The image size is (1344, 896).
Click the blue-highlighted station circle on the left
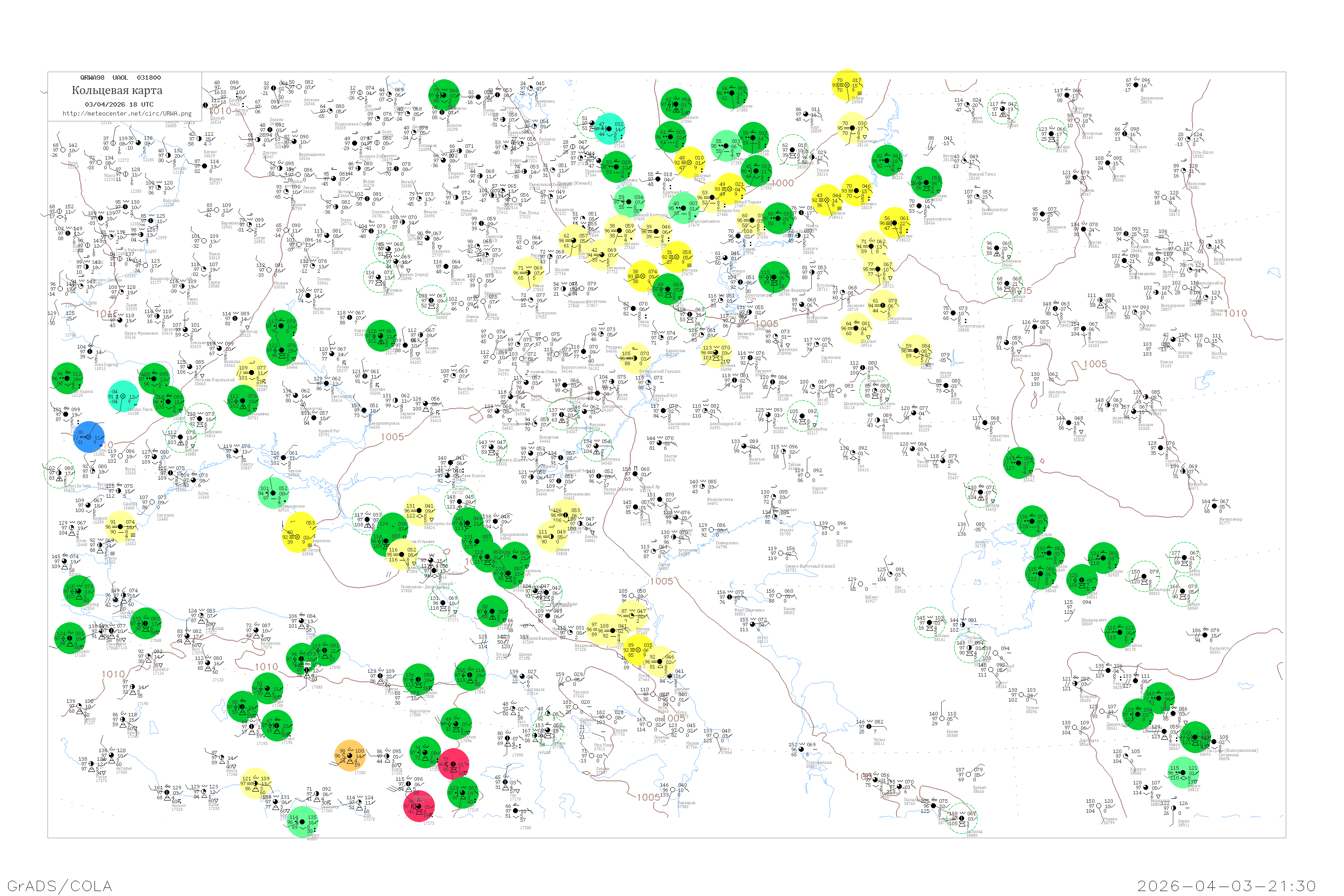89,437
